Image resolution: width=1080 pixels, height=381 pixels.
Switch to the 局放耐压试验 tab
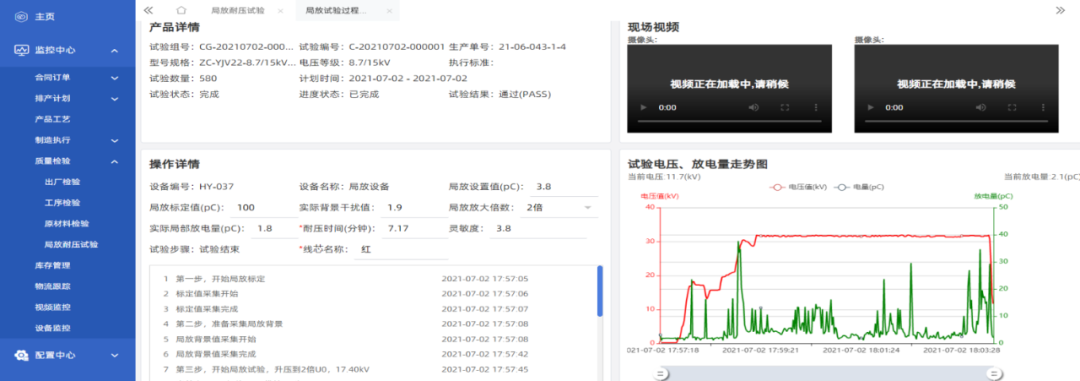pyautogui.click(x=238, y=11)
